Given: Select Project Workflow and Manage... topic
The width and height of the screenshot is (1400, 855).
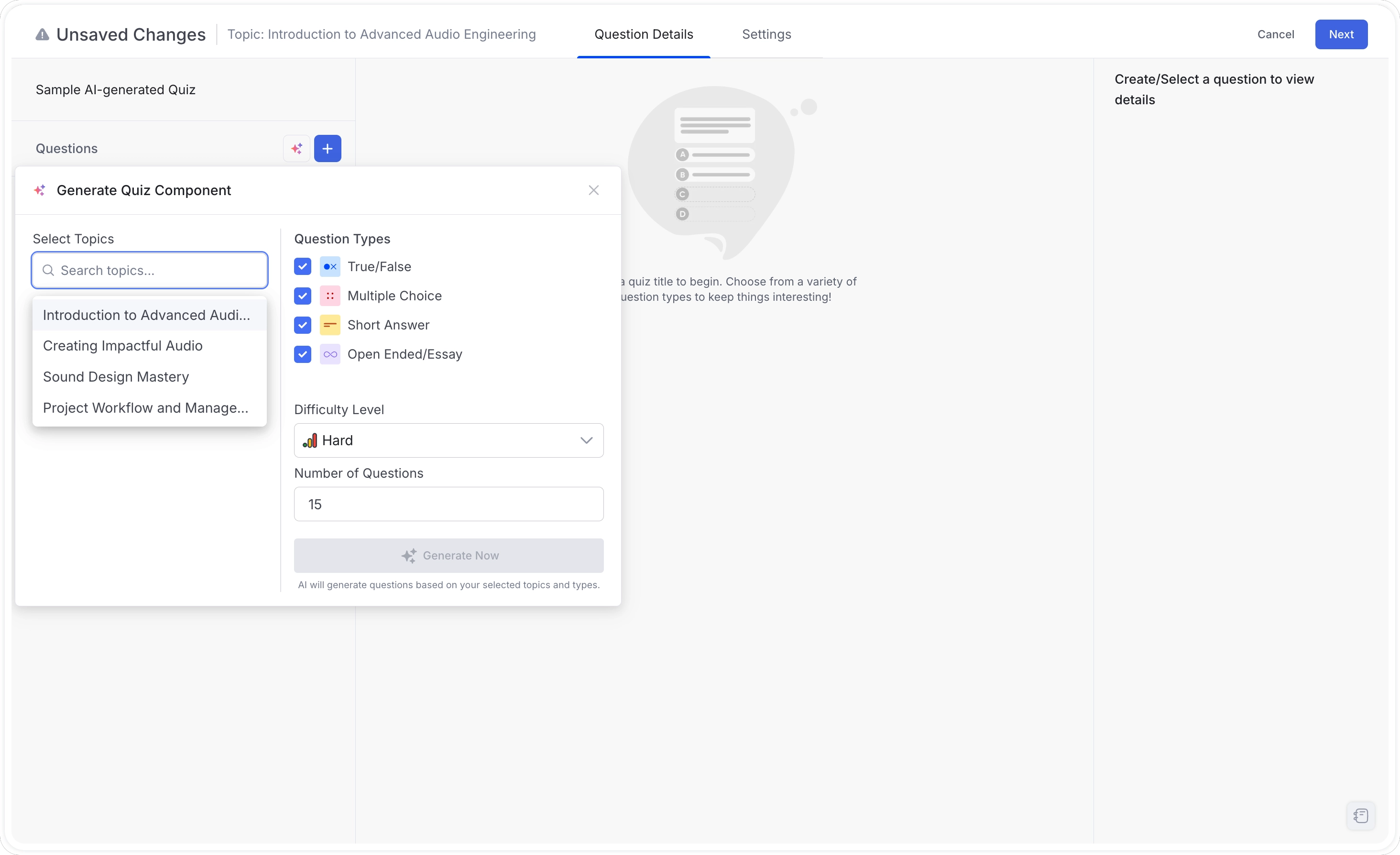Looking at the screenshot, I should click(x=150, y=408).
